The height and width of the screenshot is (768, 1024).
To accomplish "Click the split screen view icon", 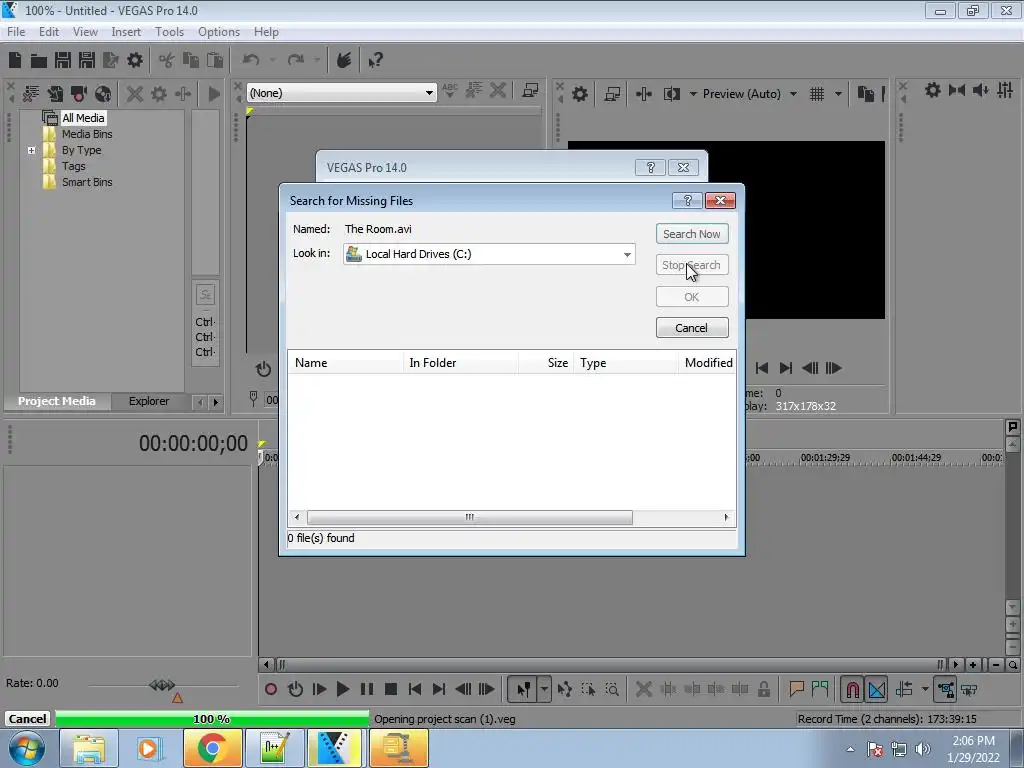I will point(671,94).
